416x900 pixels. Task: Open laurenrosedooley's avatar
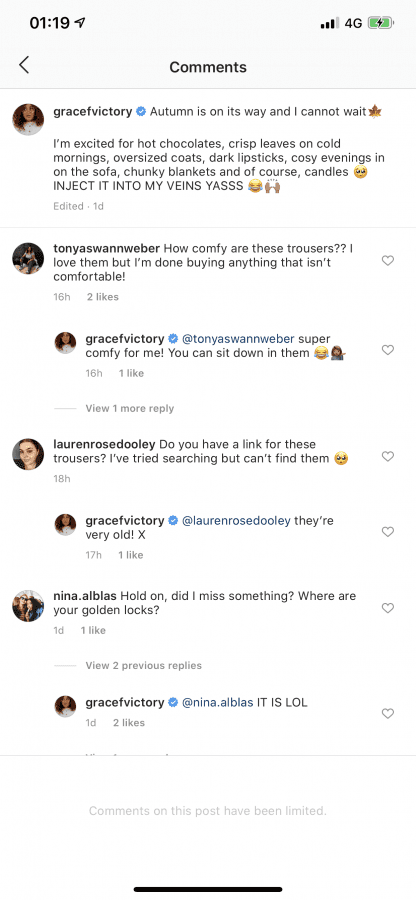click(28, 454)
